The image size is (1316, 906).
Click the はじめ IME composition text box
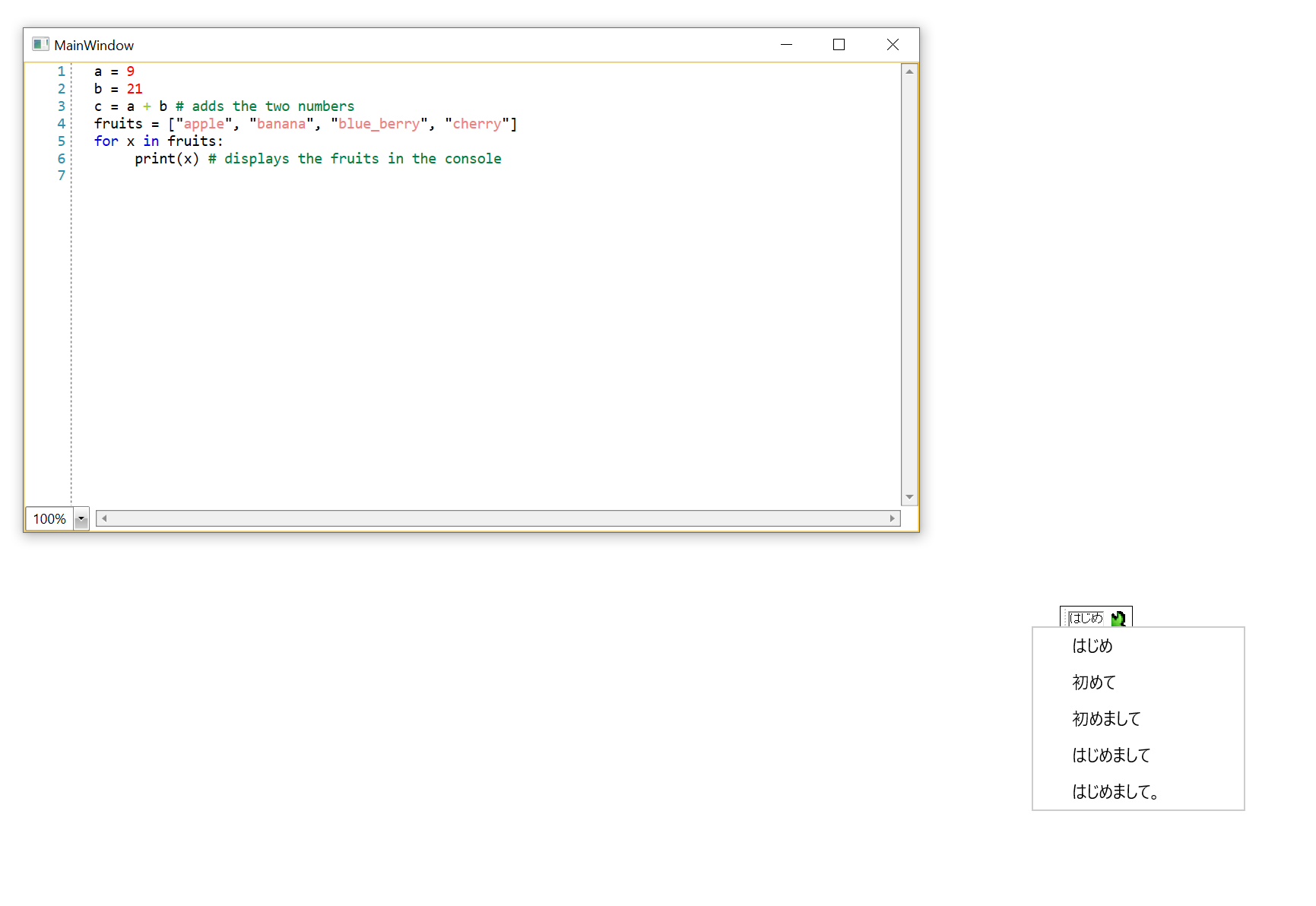pyautogui.click(x=1086, y=618)
